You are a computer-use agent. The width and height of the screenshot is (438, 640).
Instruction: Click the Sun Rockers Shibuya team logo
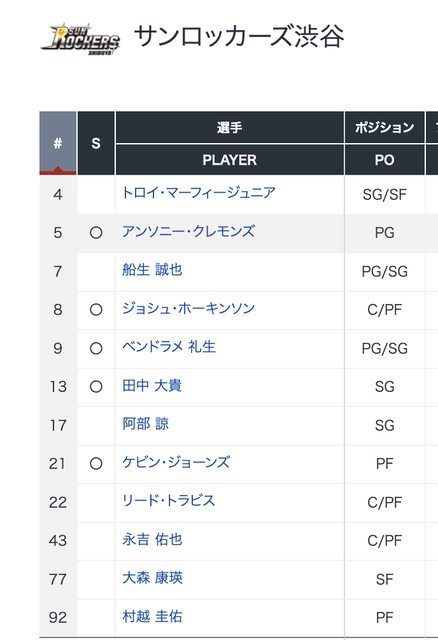tap(80, 39)
